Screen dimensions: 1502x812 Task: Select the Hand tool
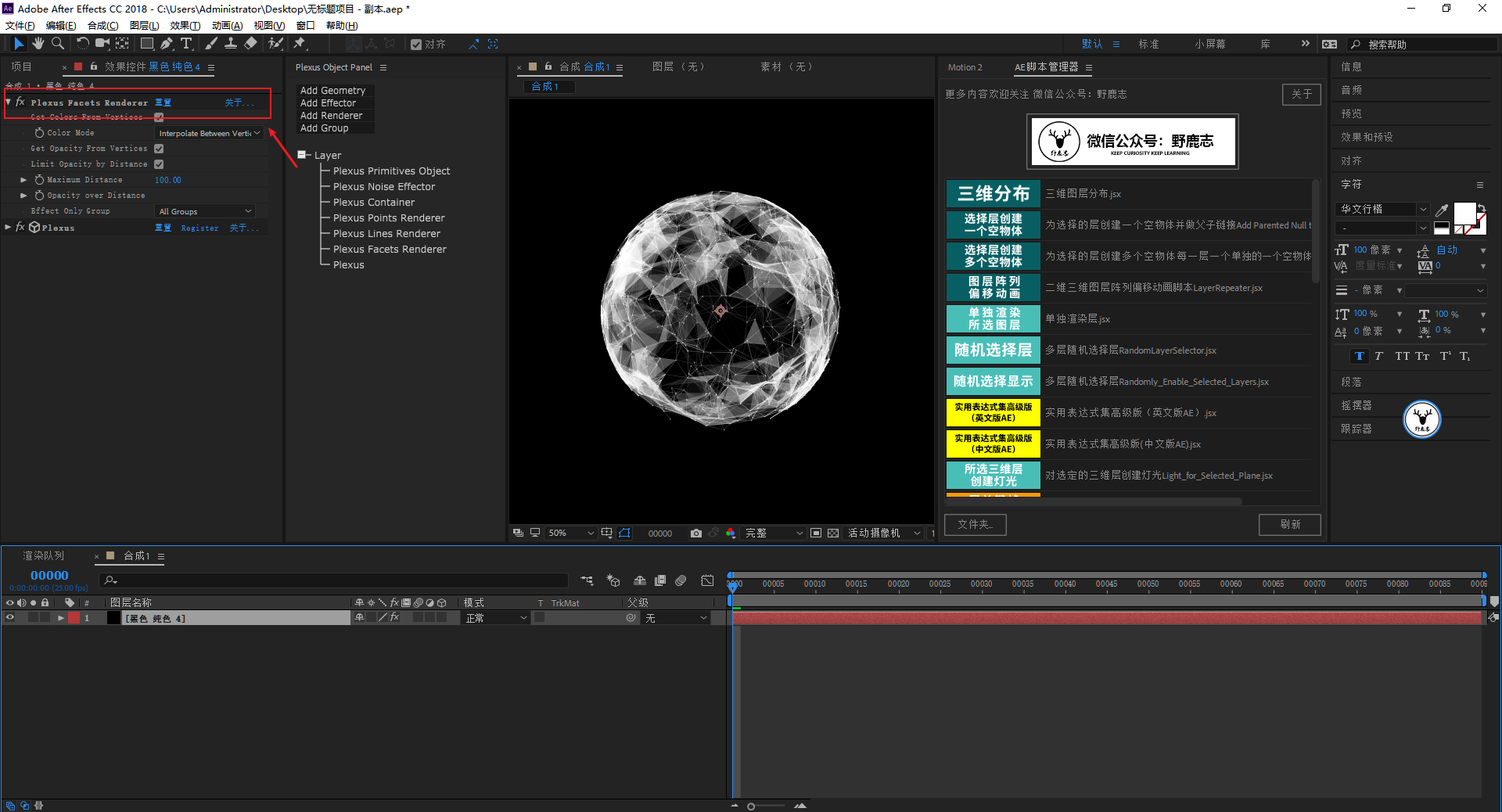click(38, 44)
